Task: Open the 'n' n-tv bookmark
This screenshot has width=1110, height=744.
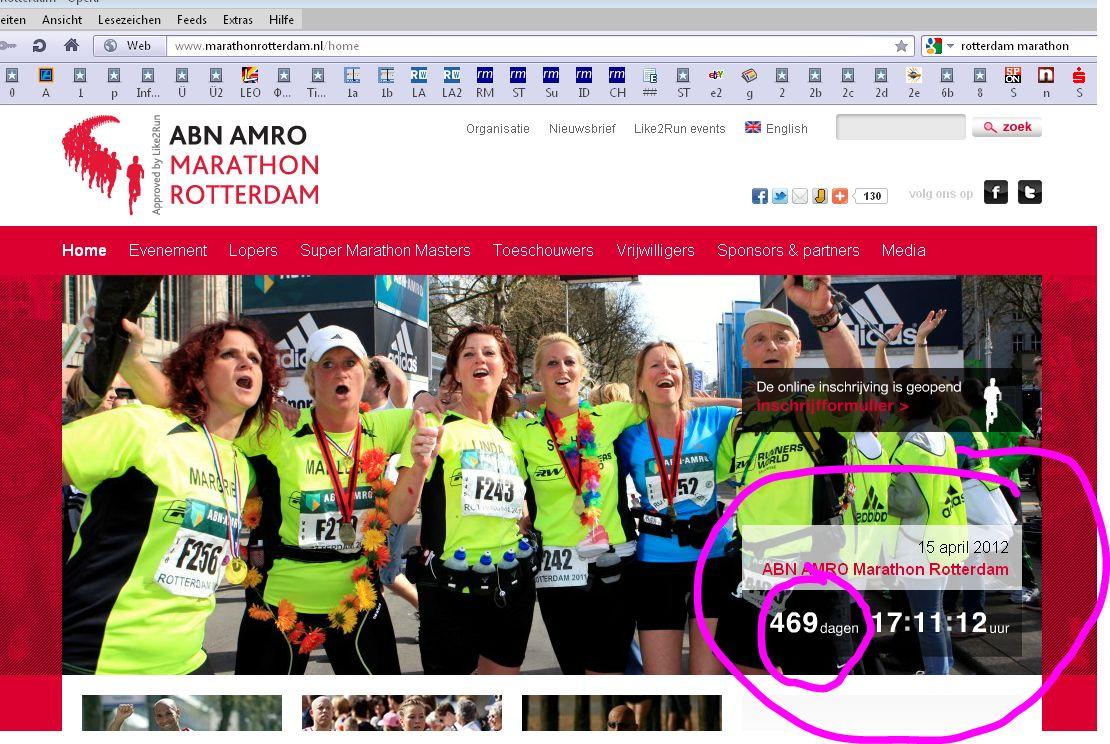Action: (x=1046, y=82)
